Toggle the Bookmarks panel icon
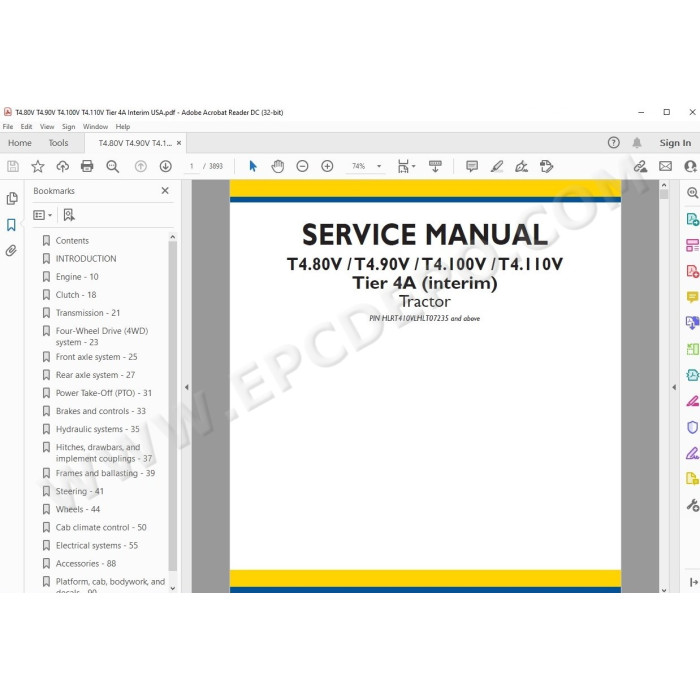 click(12, 225)
